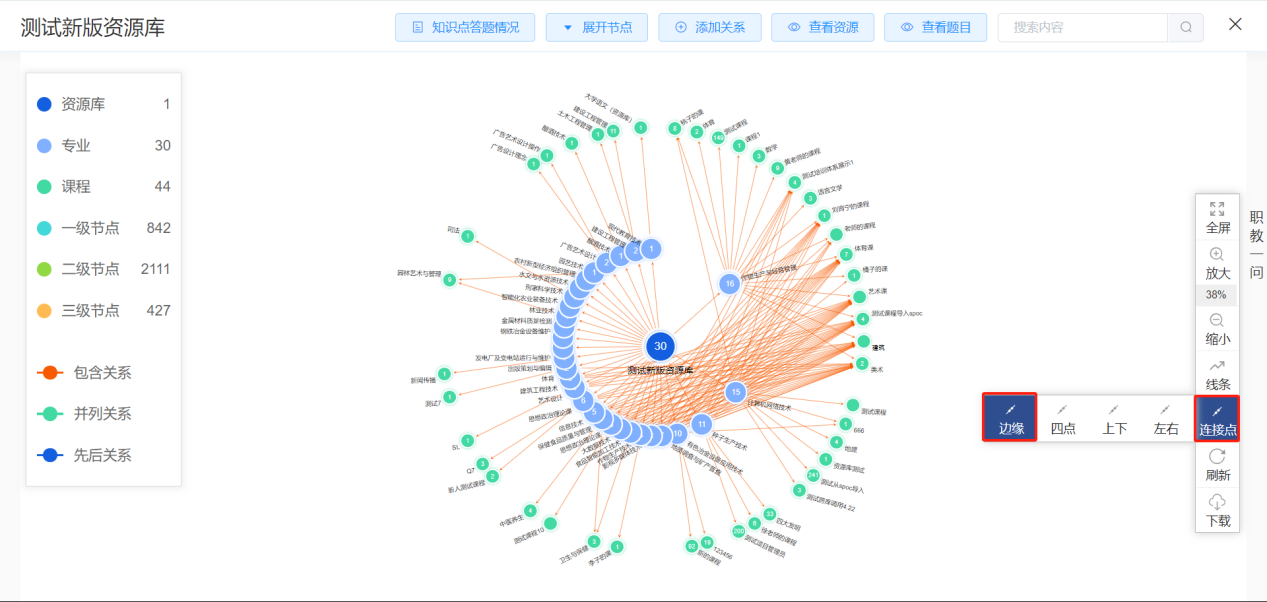
Task: Open the line style (线条) tool
Action: pos(1217,366)
